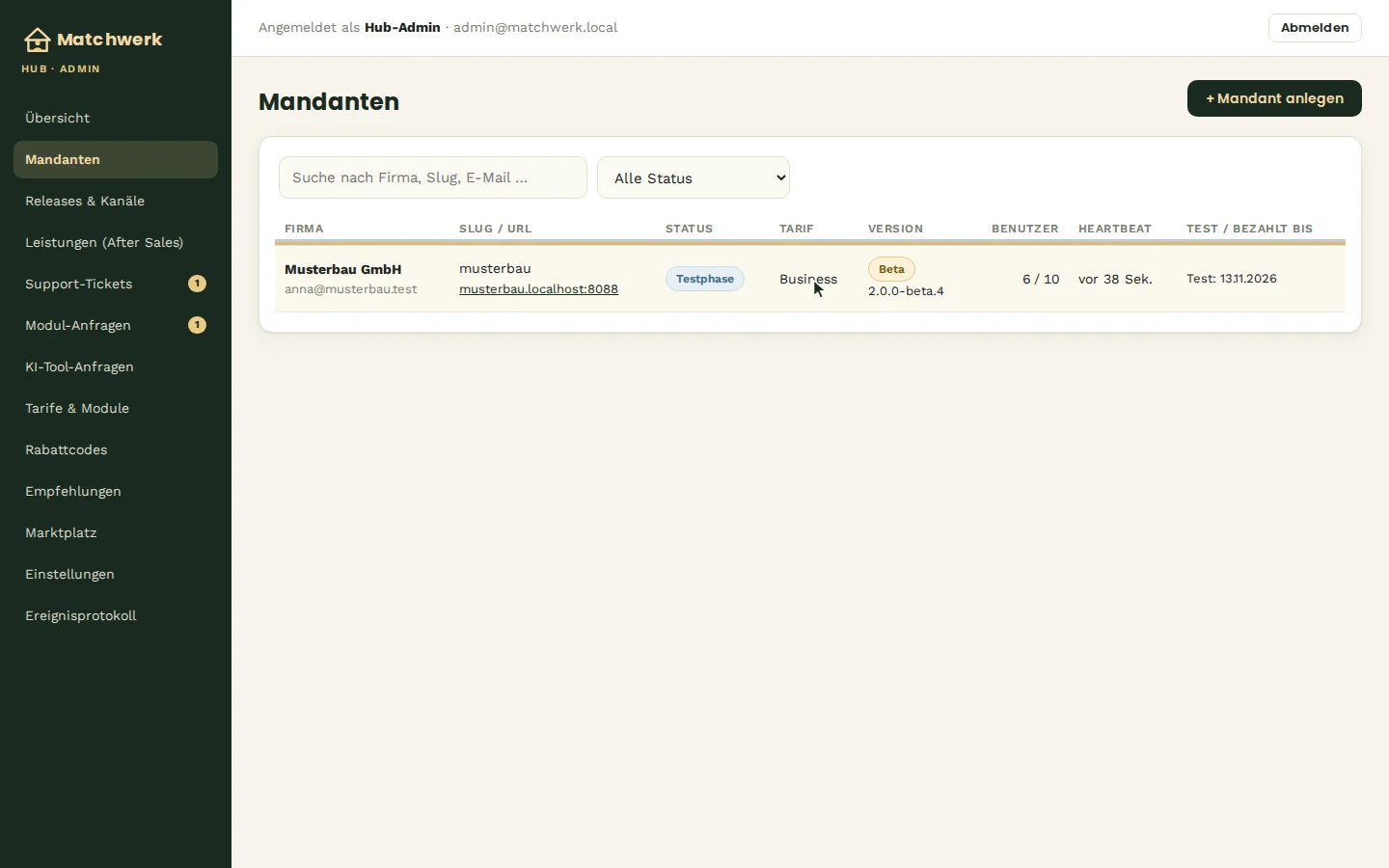
Task: Open the musterbau.localhost:8088 link
Action: [538, 289]
